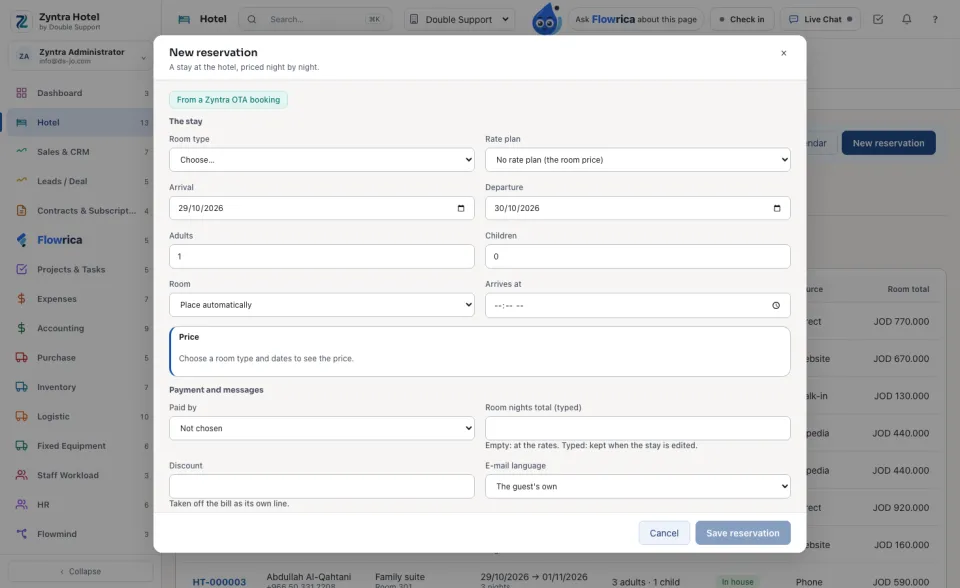Click the Purchase truck icon
This screenshot has height=588, width=960.
21,357
